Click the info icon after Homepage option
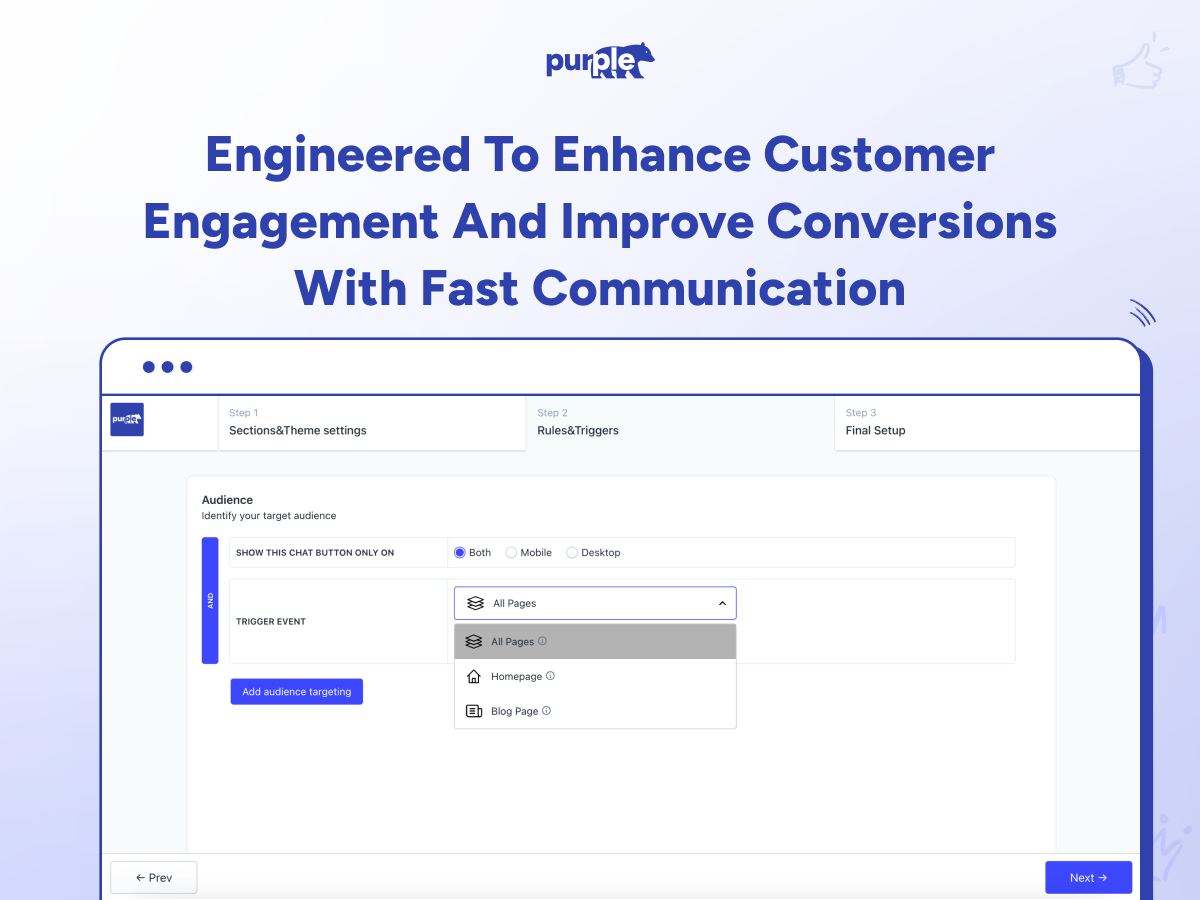The width and height of the screenshot is (1200, 900). pyautogui.click(x=550, y=676)
